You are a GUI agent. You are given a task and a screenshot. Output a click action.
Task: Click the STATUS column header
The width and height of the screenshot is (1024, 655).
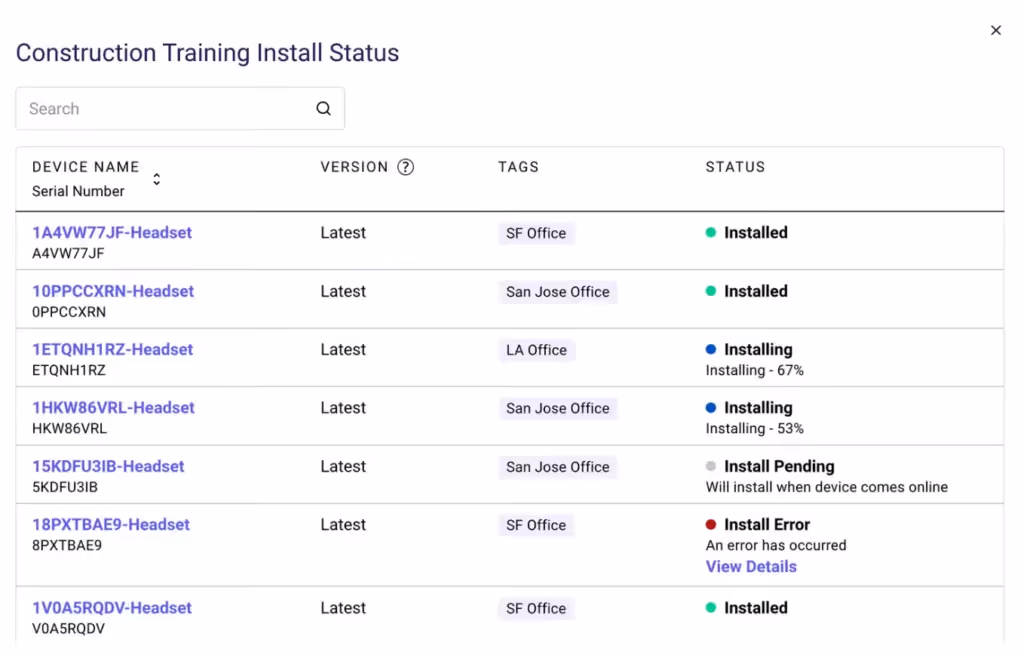click(x=735, y=167)
